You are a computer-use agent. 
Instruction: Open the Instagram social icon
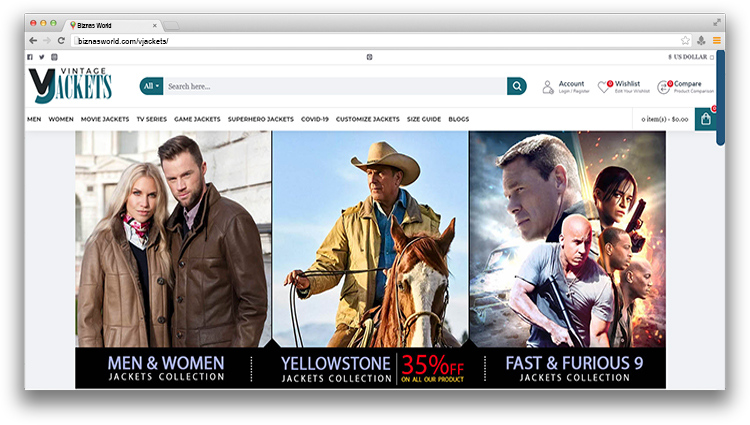point(54,57)
